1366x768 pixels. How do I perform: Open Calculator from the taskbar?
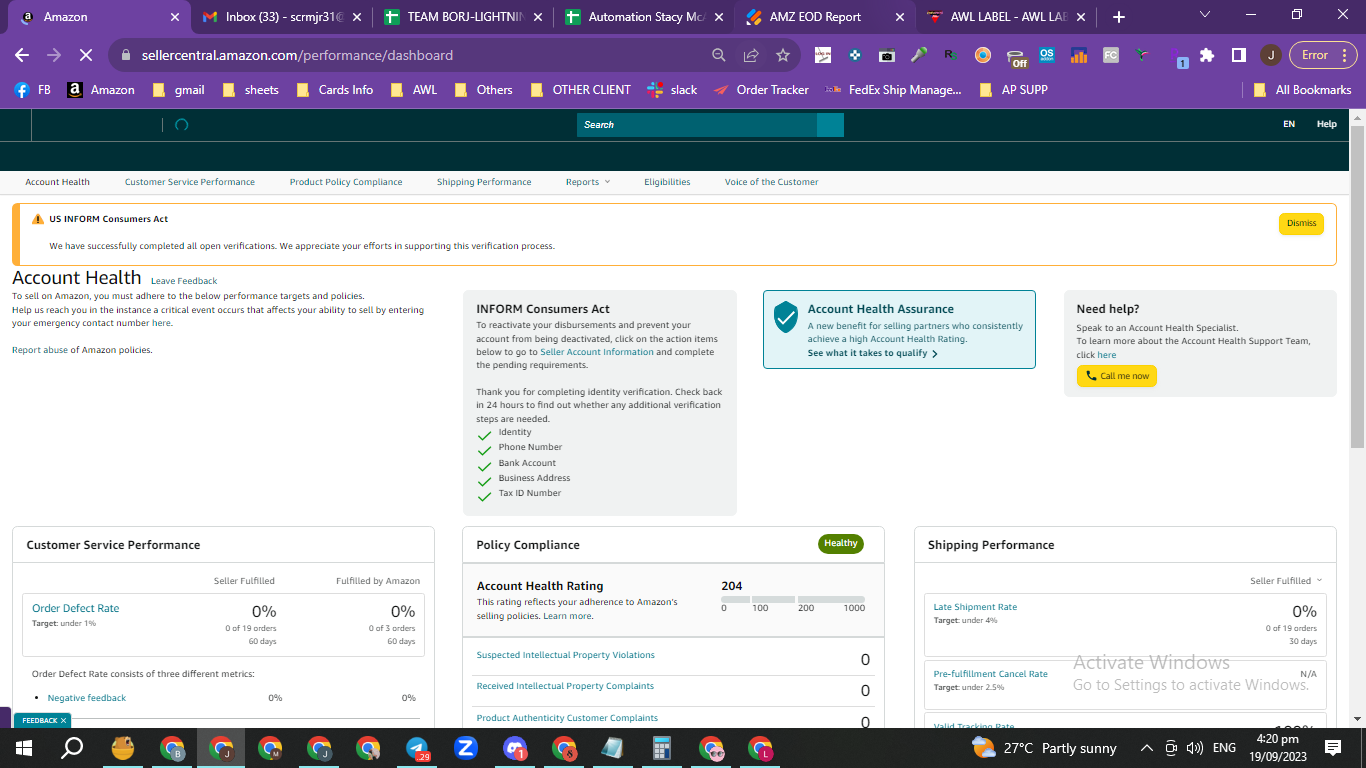point(661,748)
